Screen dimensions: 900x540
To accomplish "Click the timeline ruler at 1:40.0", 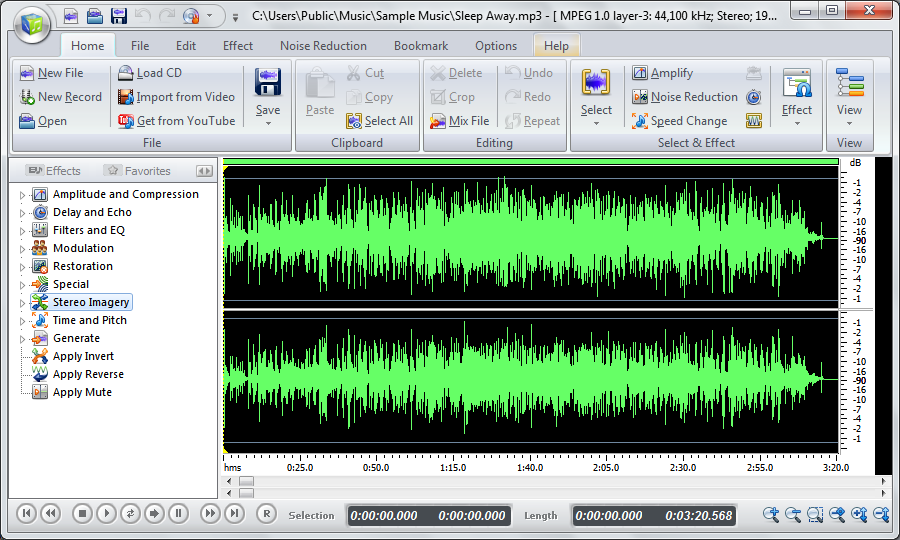I will click(530, 467).
